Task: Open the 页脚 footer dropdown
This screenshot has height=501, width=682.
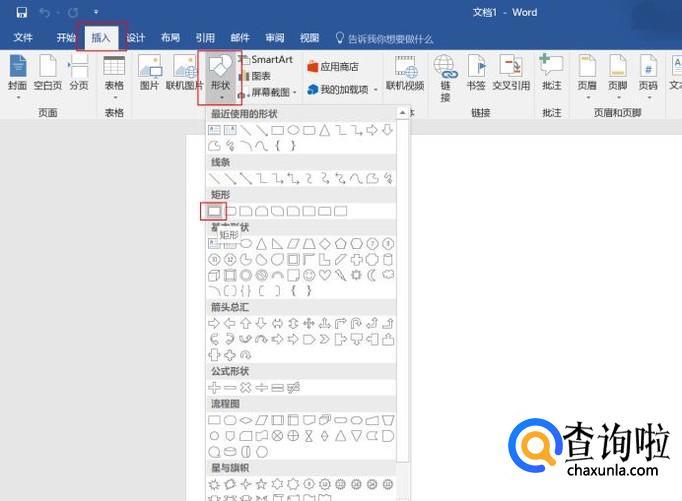Action: [x=618, y=77]
